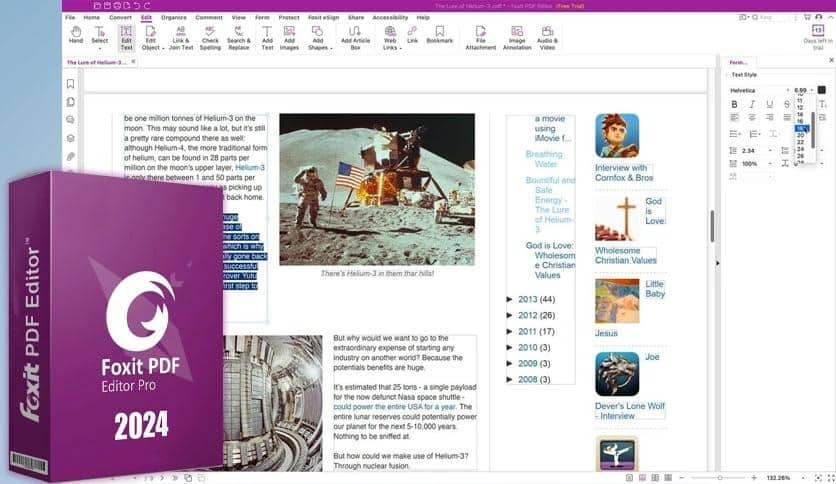The image size is (836, 484).
Task: Toggle Bold in Text Style panel
Action: pos(734,104)
